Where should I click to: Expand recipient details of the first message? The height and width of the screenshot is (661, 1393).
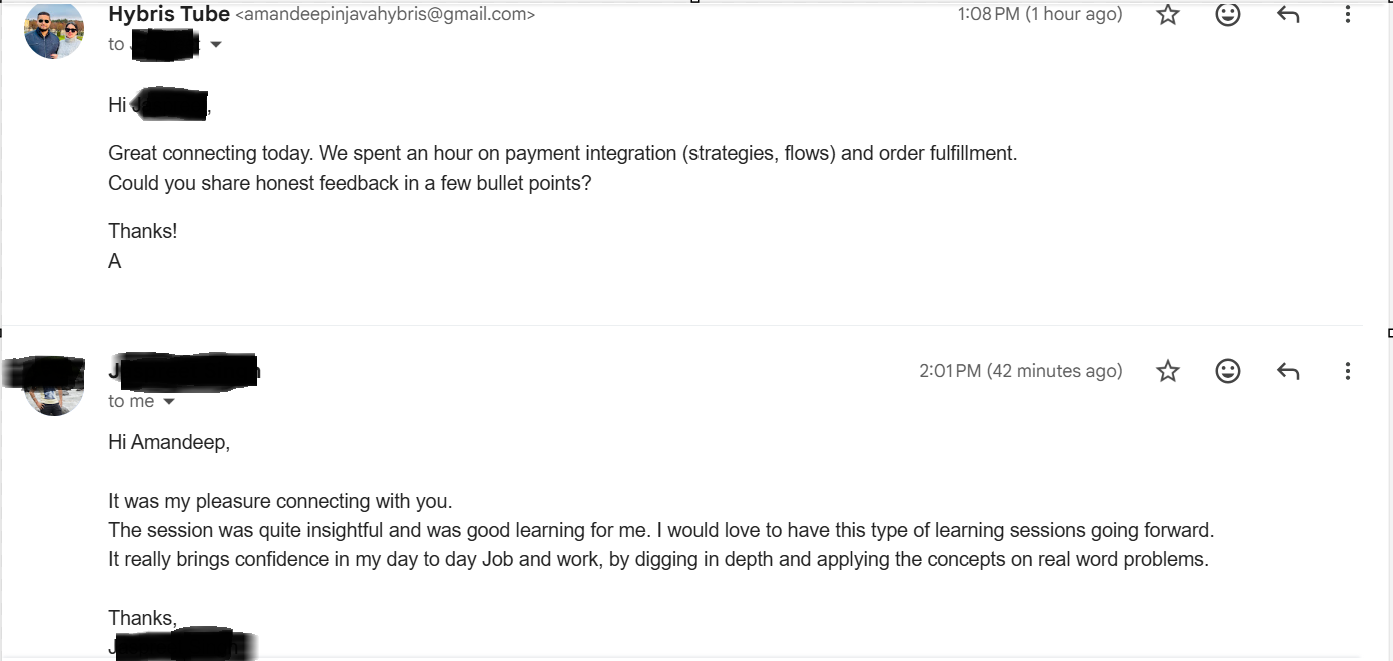216,44
